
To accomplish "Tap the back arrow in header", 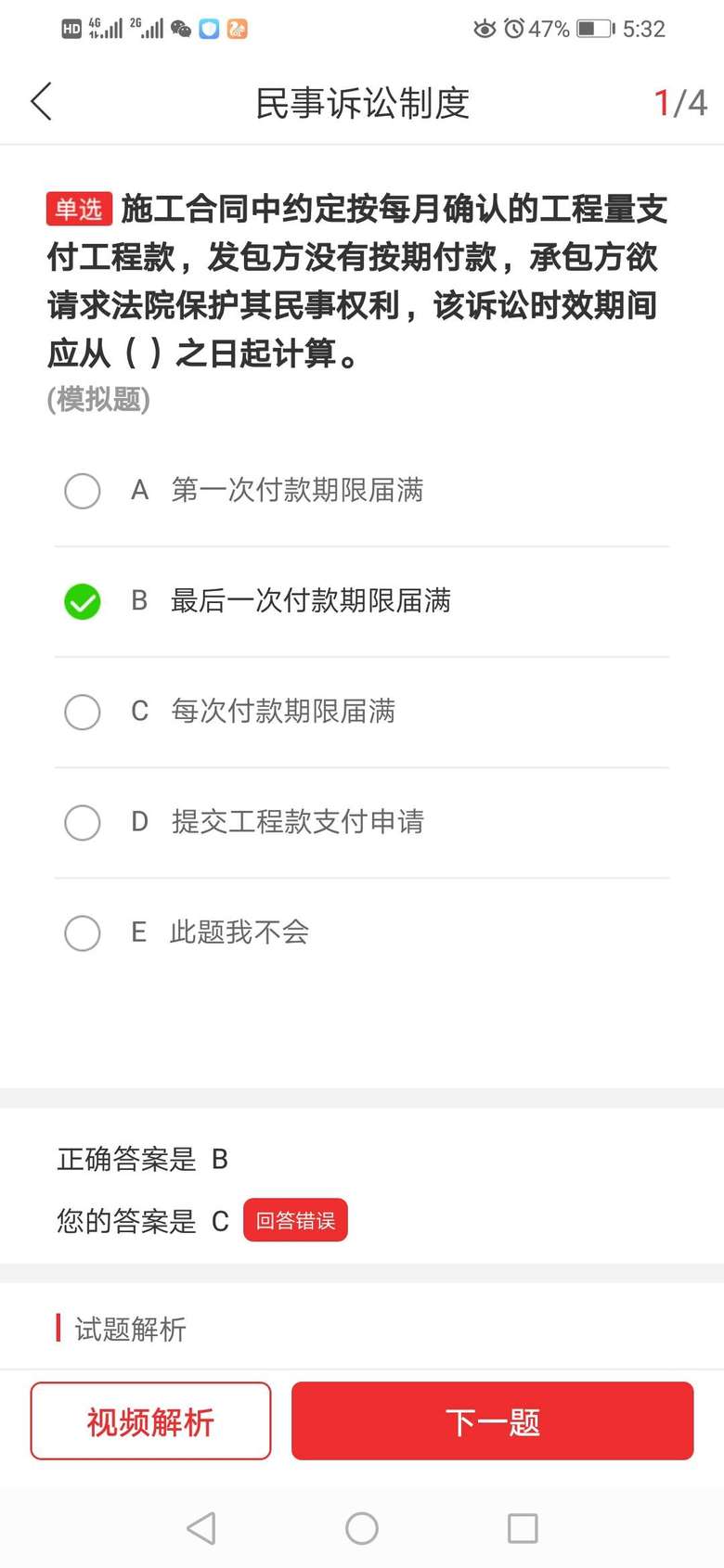I will (42, 102).
